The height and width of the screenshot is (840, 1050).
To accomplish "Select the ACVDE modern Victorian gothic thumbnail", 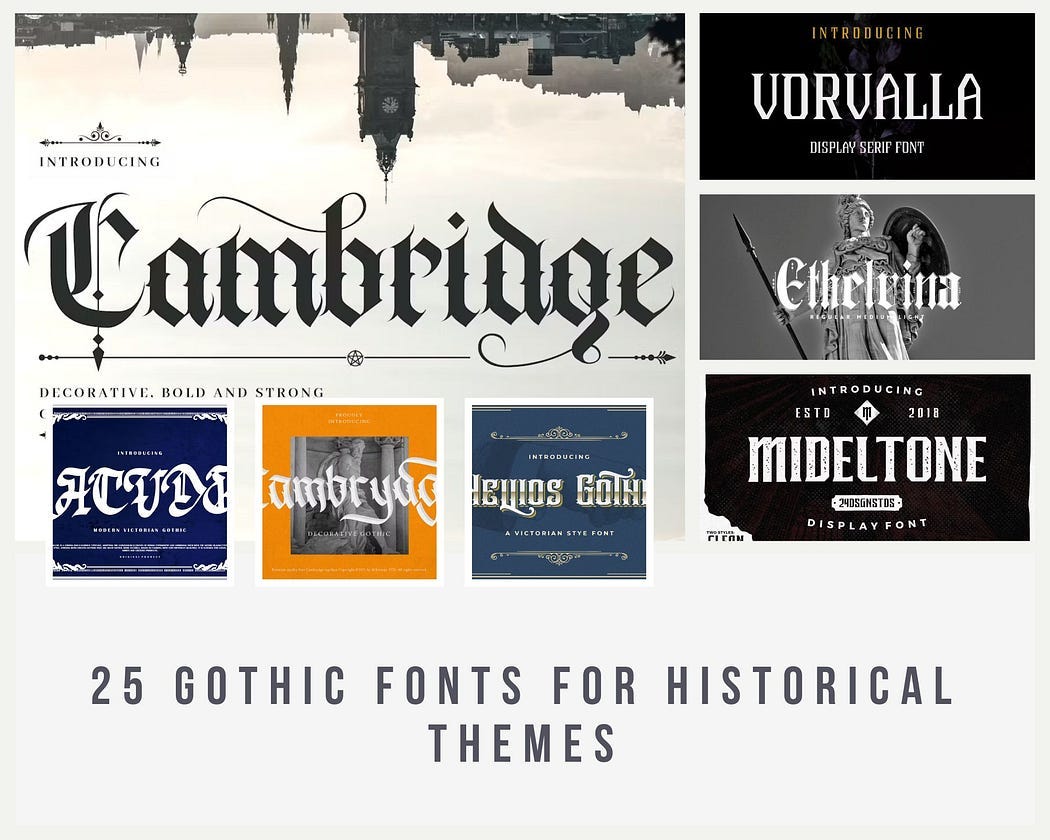I will 142,492.
